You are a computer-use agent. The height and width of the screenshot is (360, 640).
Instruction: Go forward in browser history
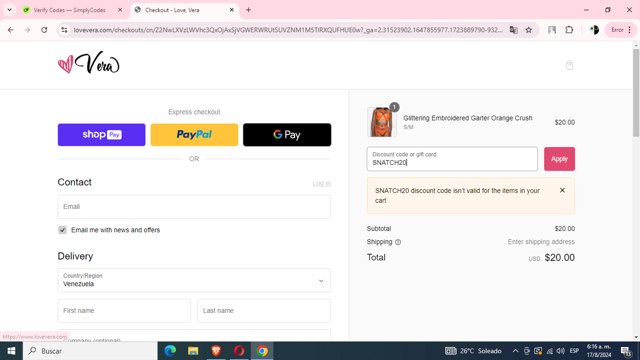click(27, 30)
